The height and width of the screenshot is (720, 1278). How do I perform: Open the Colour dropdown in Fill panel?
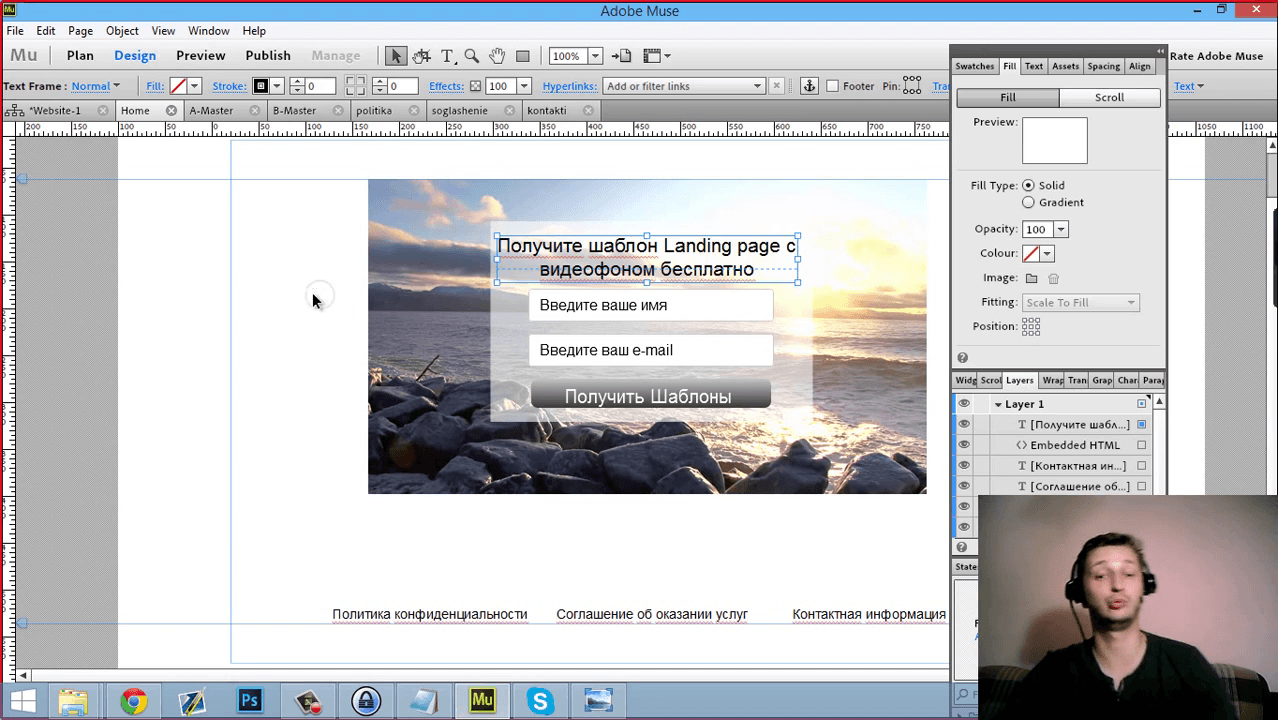tap(1047, 254)
